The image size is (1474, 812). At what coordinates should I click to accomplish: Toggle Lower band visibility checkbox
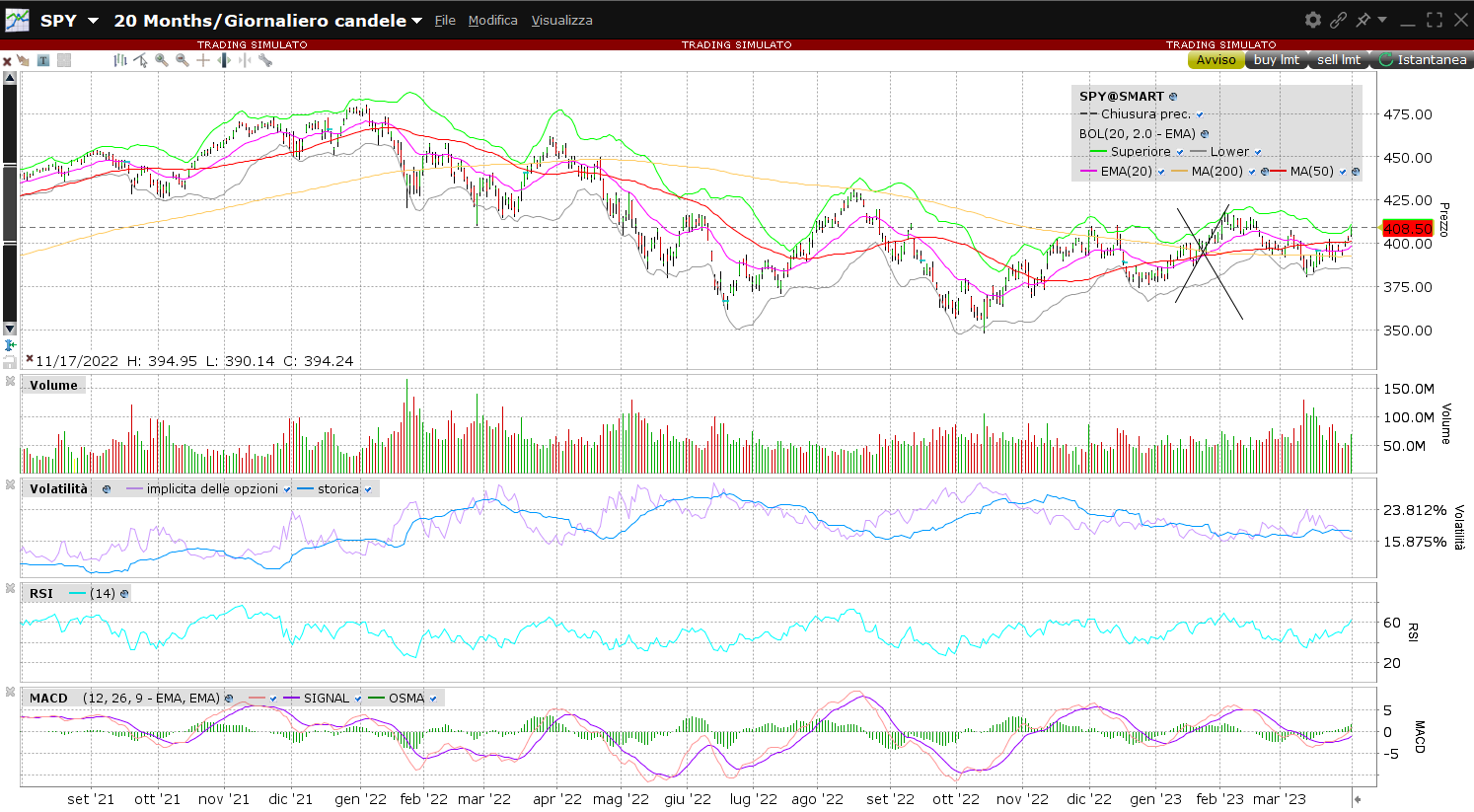coord(1258,153)
